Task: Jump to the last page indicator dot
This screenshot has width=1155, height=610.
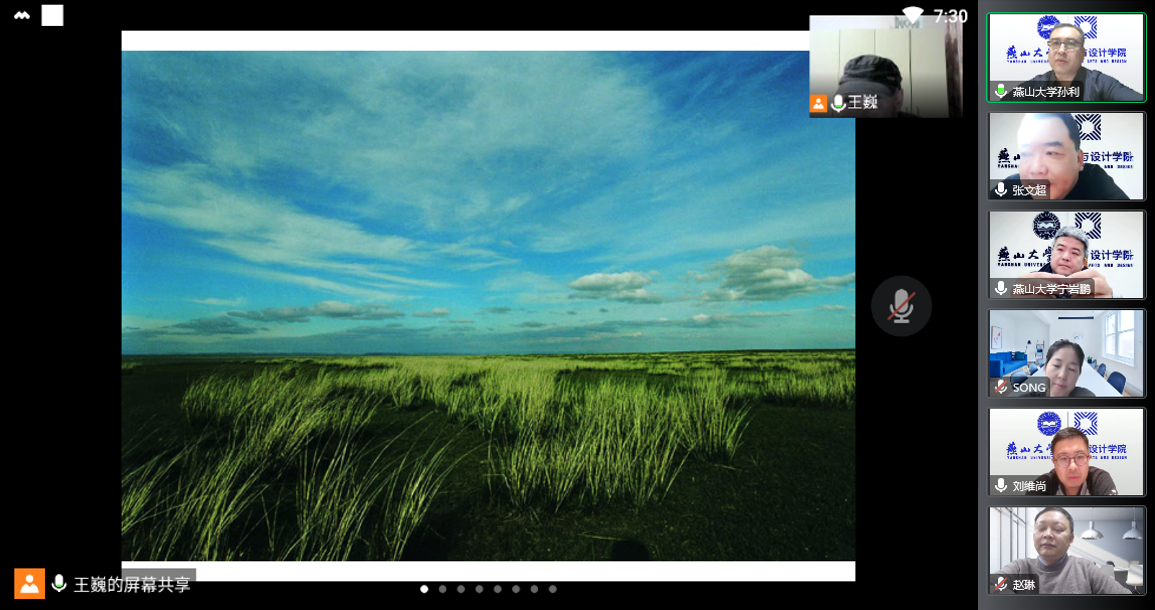Action: pyautogui.click(x=552, y=589)
